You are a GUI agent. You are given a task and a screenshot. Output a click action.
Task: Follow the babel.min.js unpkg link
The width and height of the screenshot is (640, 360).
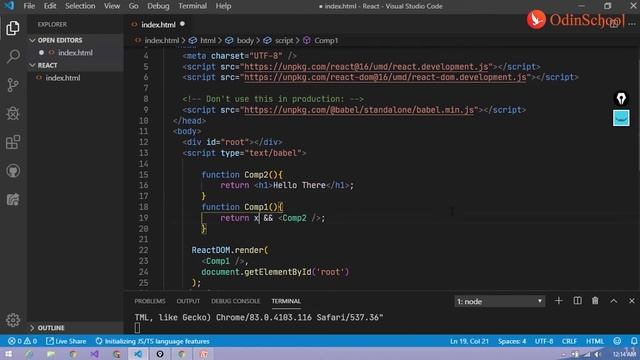(x=359, y=110)
